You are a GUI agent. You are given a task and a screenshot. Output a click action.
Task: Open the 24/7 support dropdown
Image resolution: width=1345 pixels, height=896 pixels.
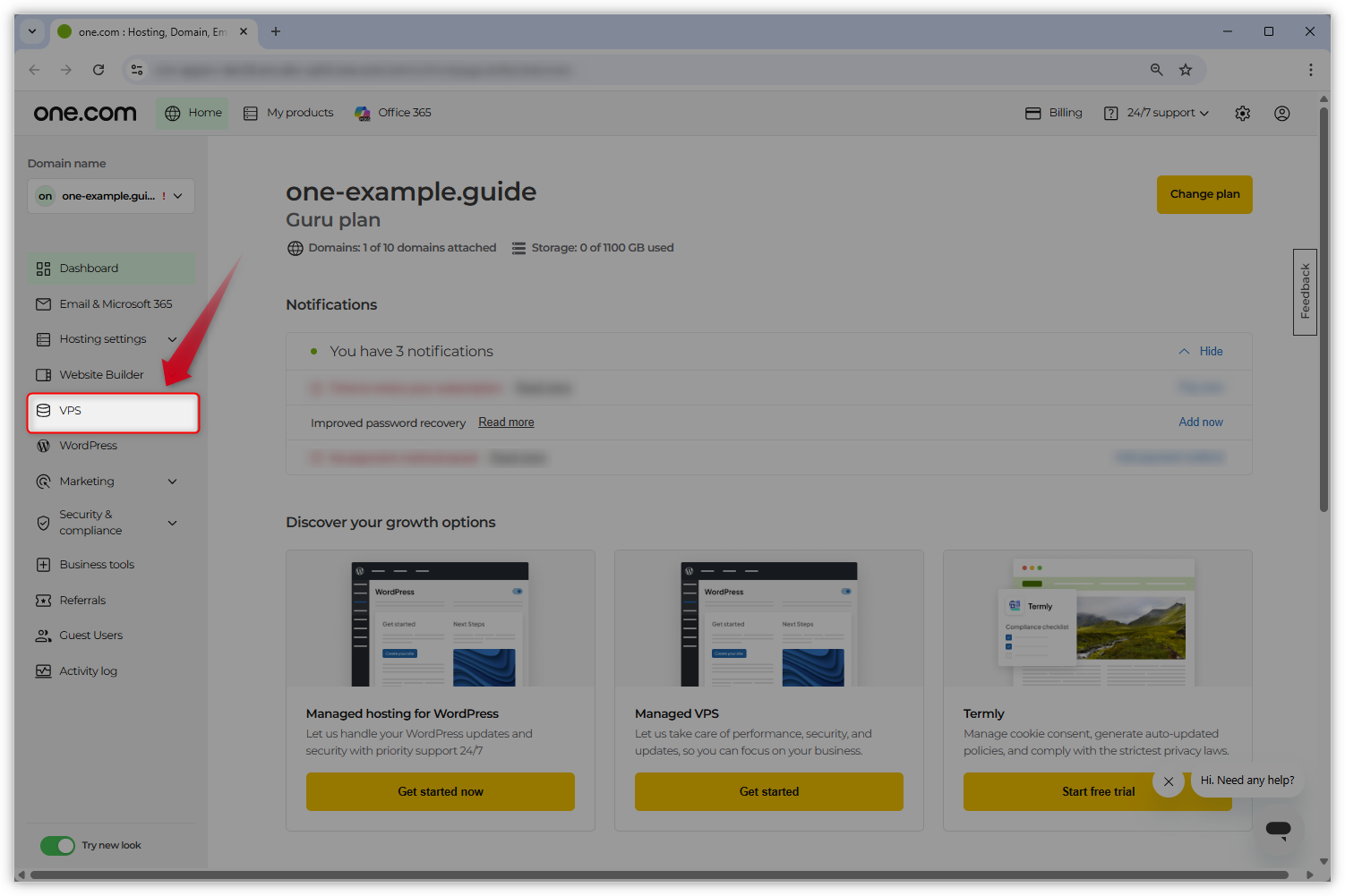point(1157,113)
